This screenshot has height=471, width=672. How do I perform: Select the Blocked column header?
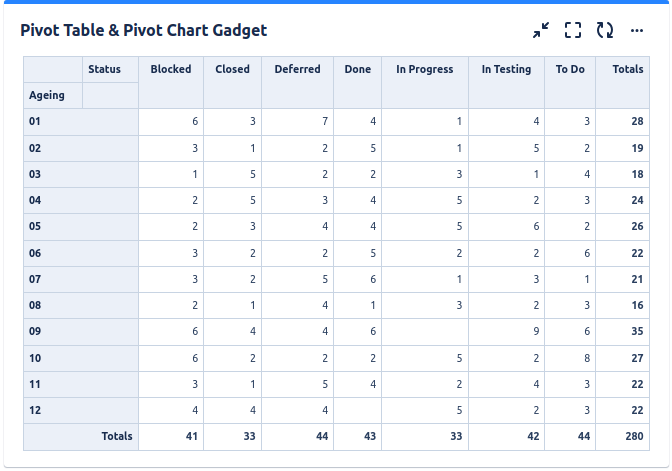pos(171,69)
